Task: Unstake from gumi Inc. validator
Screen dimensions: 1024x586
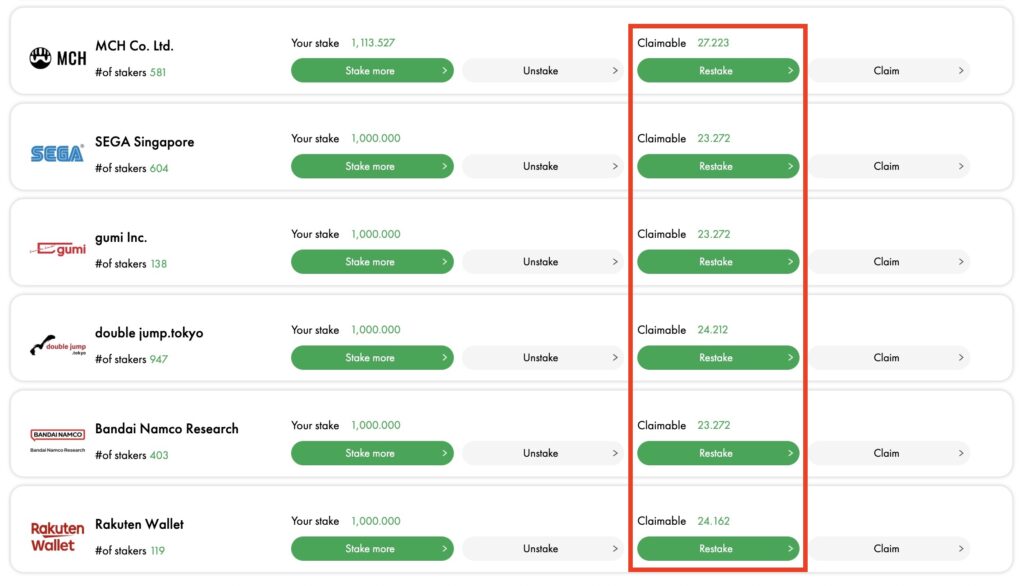Action: 543,261
